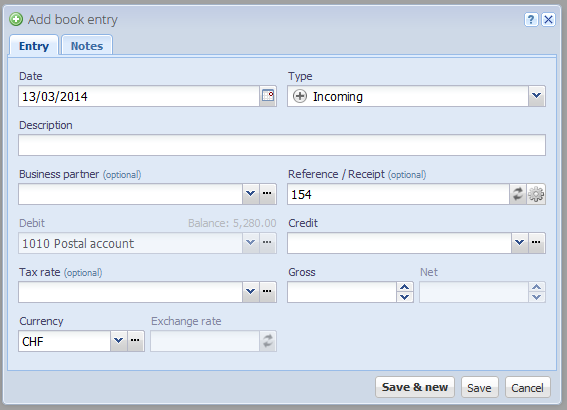Expand the Tax rate dropdown arrow
The width and height of the screenshot is (567, 410).
[250, 292]
